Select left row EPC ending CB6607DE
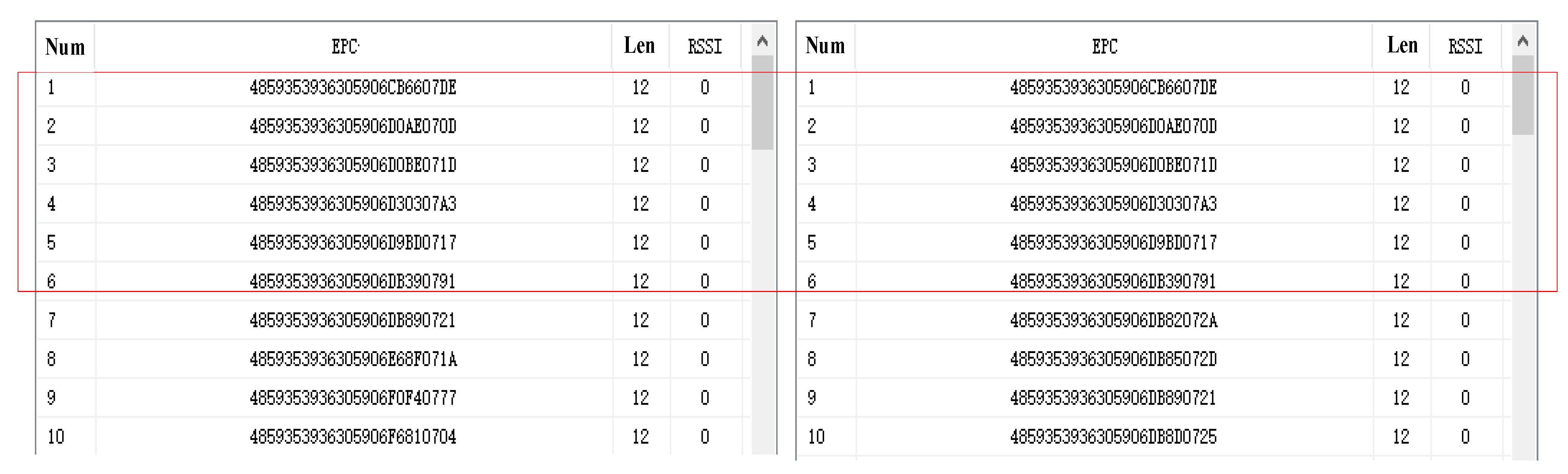 (x=353, y=88)
